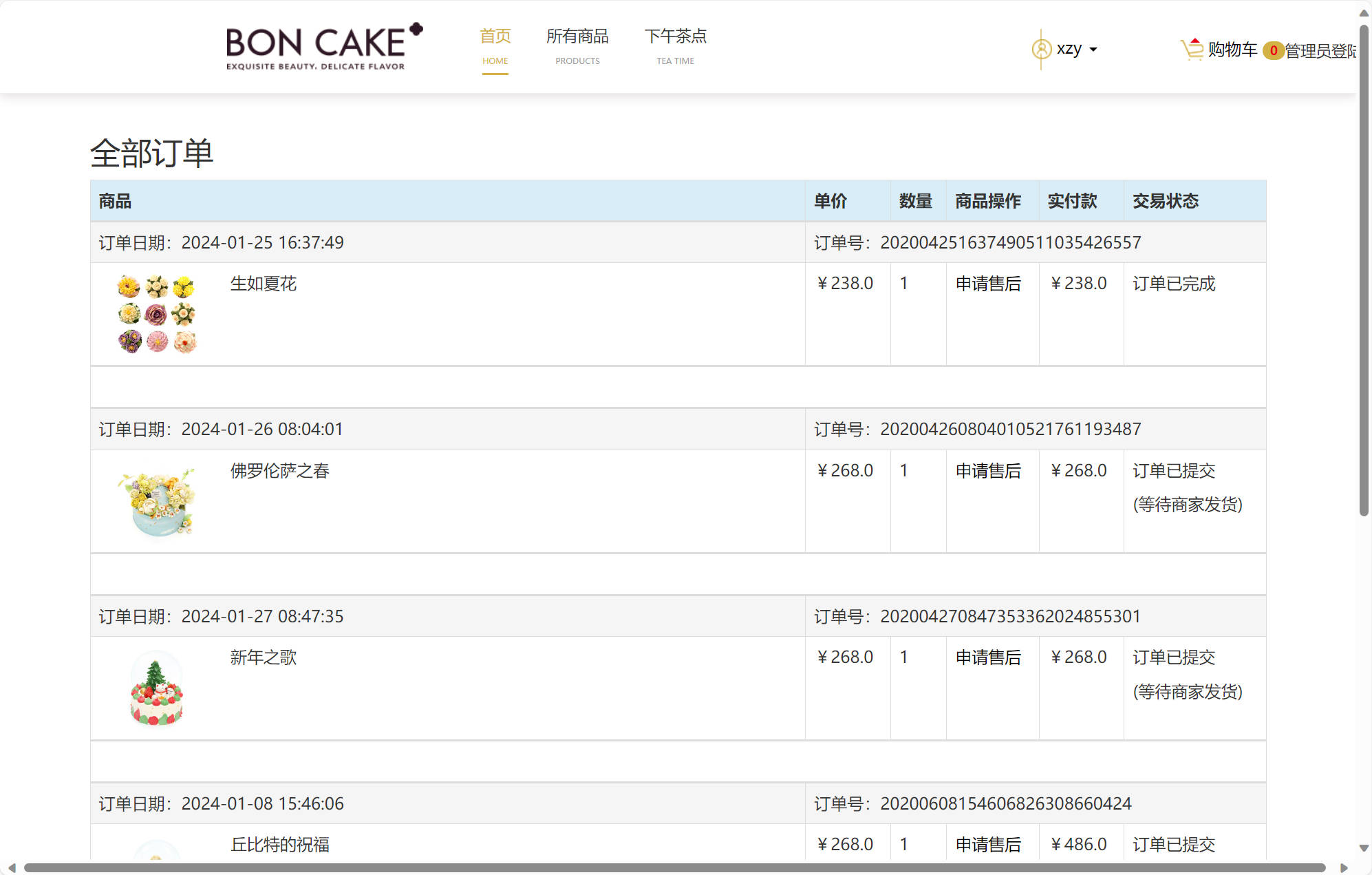Go to the 首页 HOME tab
This screenshot has width=1372, height=875.
tap(495, 45)
